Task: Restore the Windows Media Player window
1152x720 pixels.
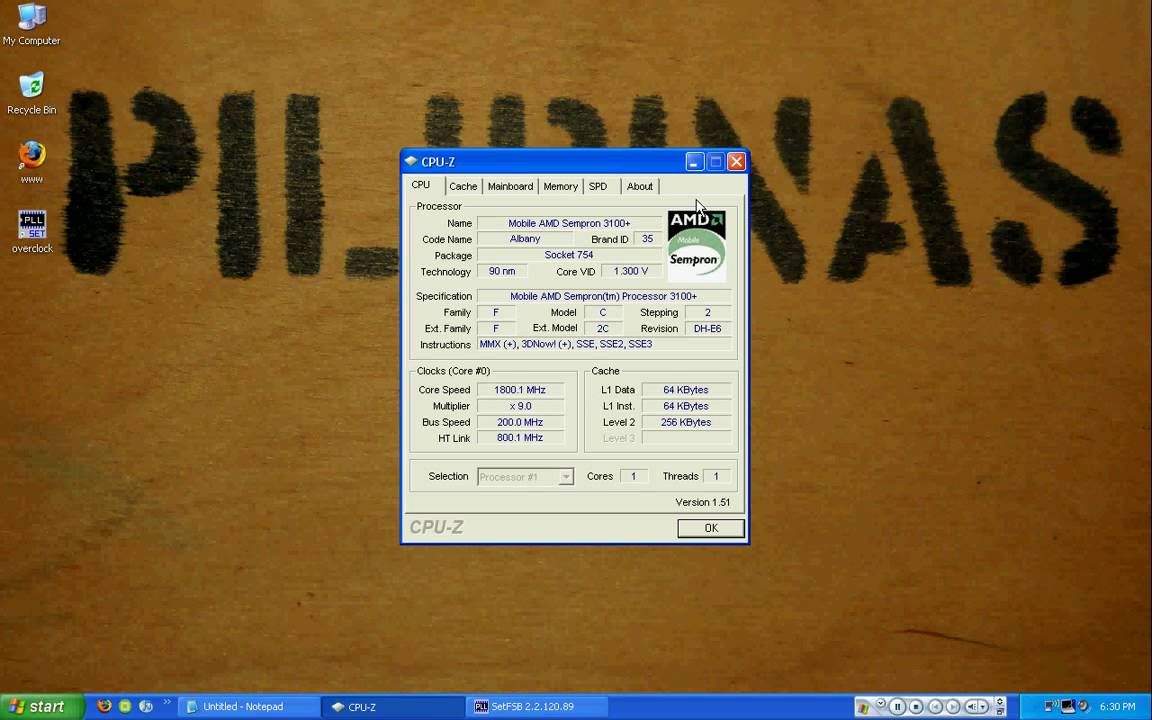Action: tap(999, 713)
